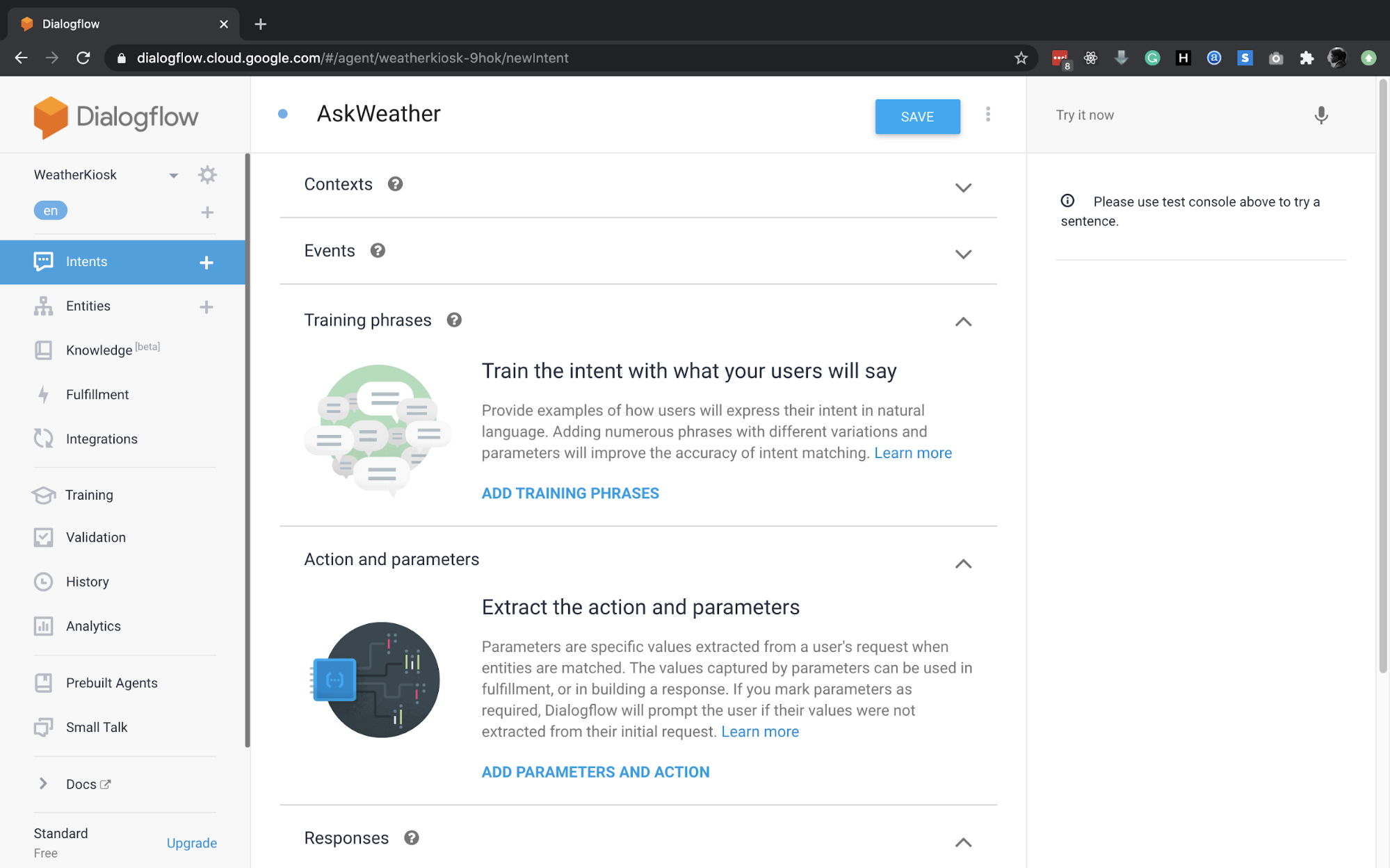The height and width of the screenshot is (868, 1390).
Task: Click Contexts help question mark icon
Action: tap(395, 184)
